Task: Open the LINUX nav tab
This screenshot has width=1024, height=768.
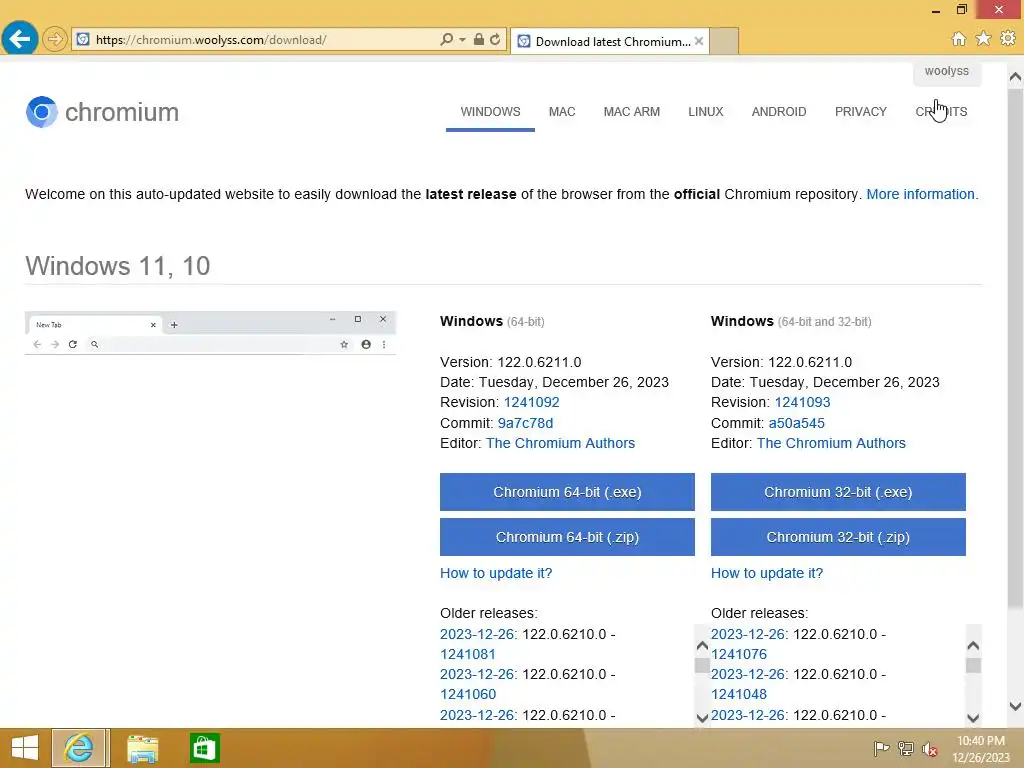Action: [x=705, y=112]
